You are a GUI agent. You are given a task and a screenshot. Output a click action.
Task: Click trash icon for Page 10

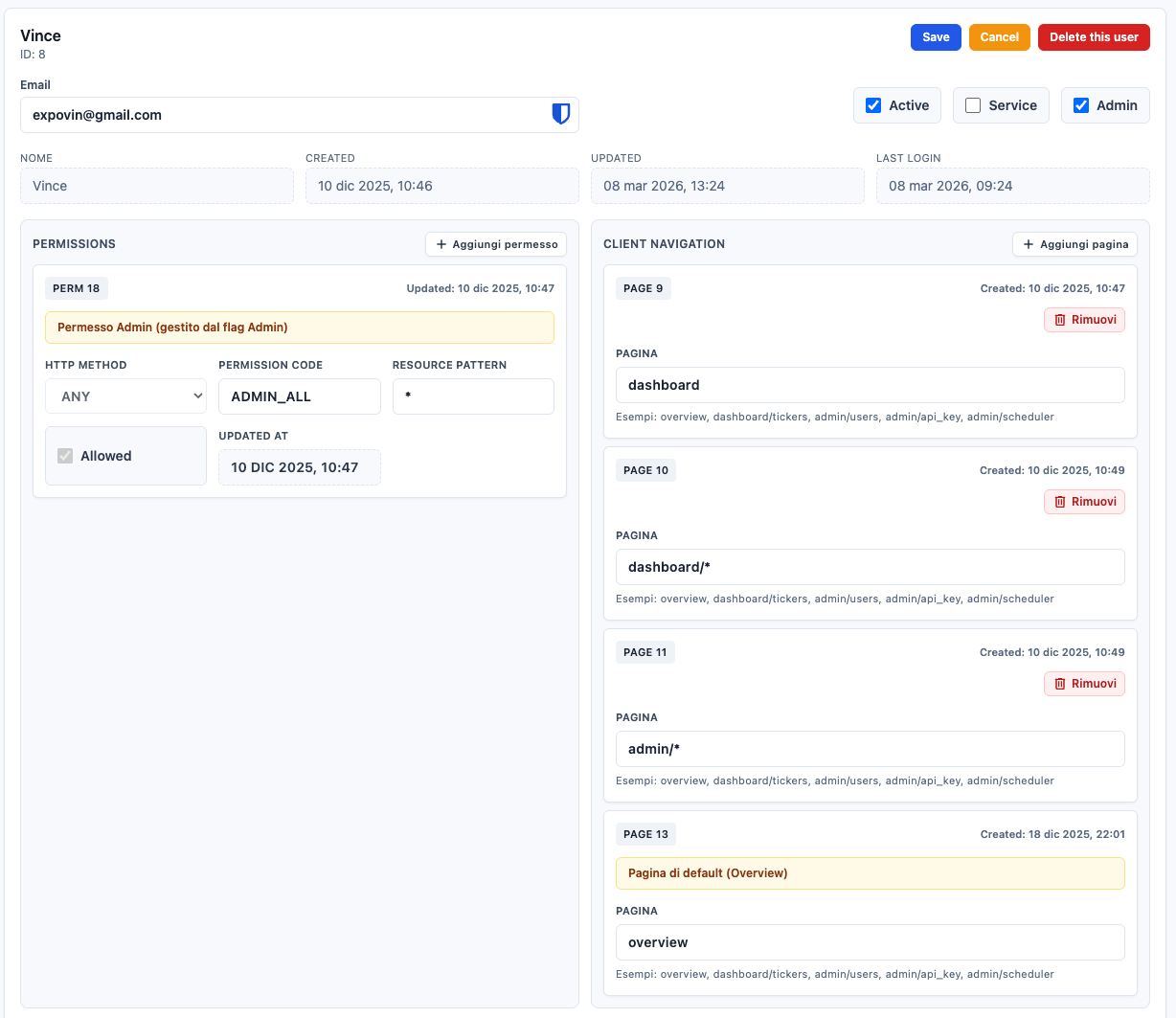coord(1060,502)
